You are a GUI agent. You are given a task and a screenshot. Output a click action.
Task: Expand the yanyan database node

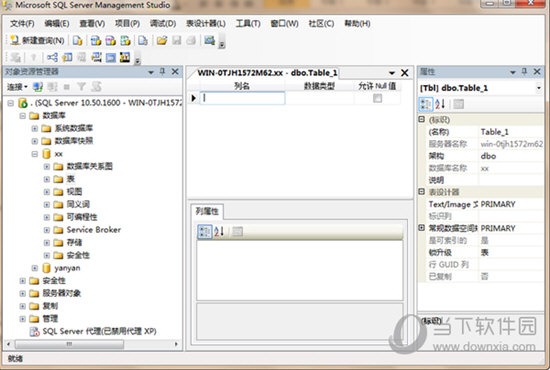34,268
